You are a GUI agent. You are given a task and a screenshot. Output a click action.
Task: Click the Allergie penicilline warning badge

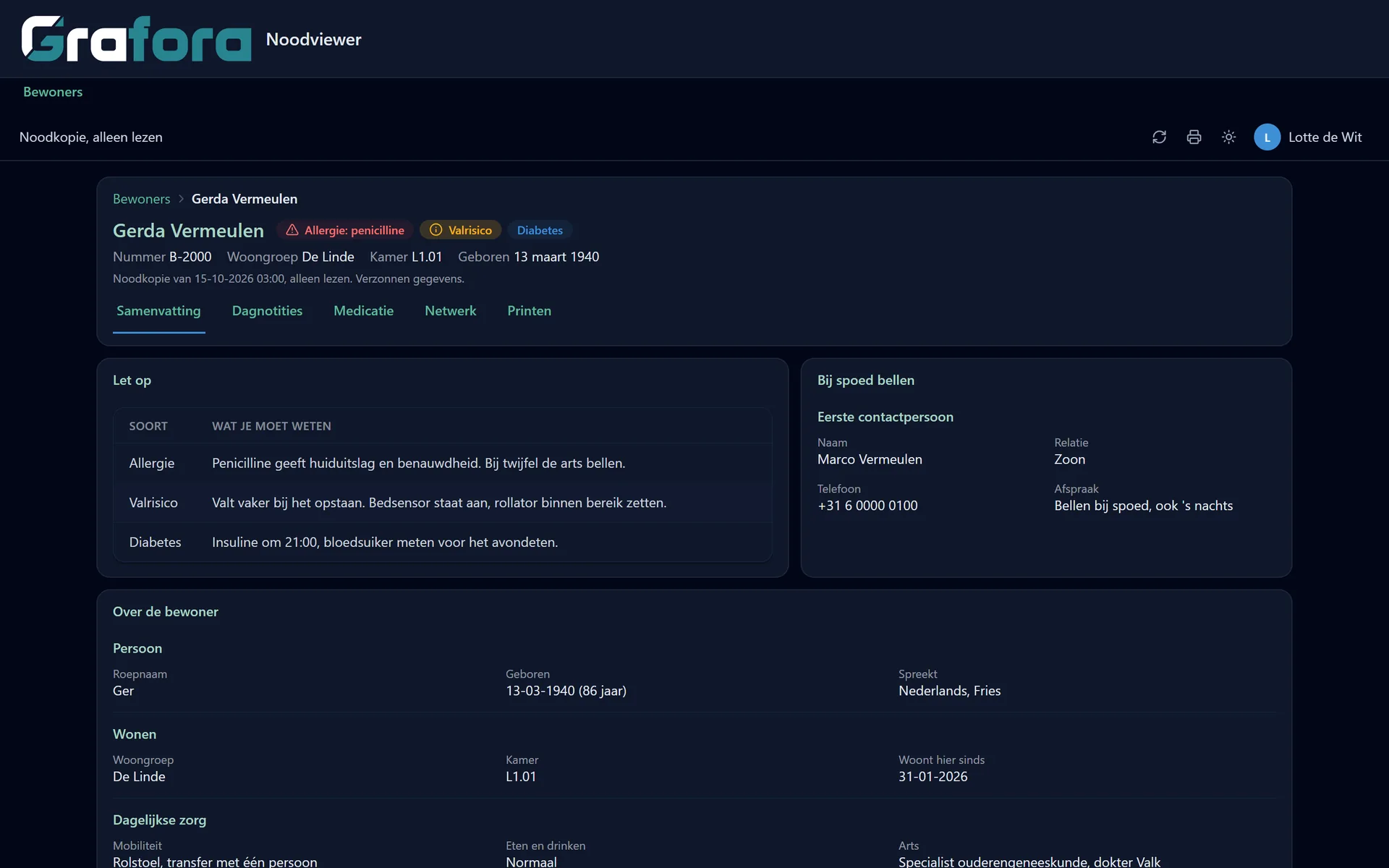(x=345, y=230)
